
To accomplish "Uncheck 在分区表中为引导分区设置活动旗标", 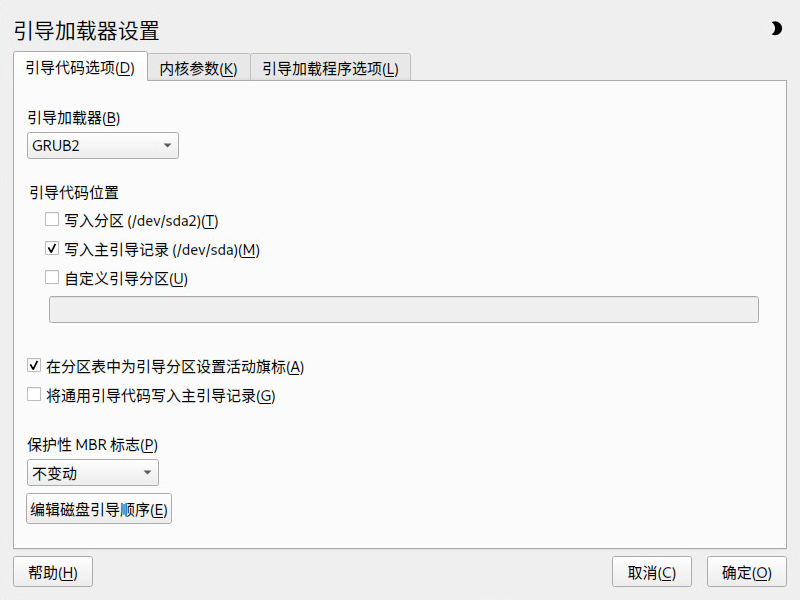I will pos(34,365).
